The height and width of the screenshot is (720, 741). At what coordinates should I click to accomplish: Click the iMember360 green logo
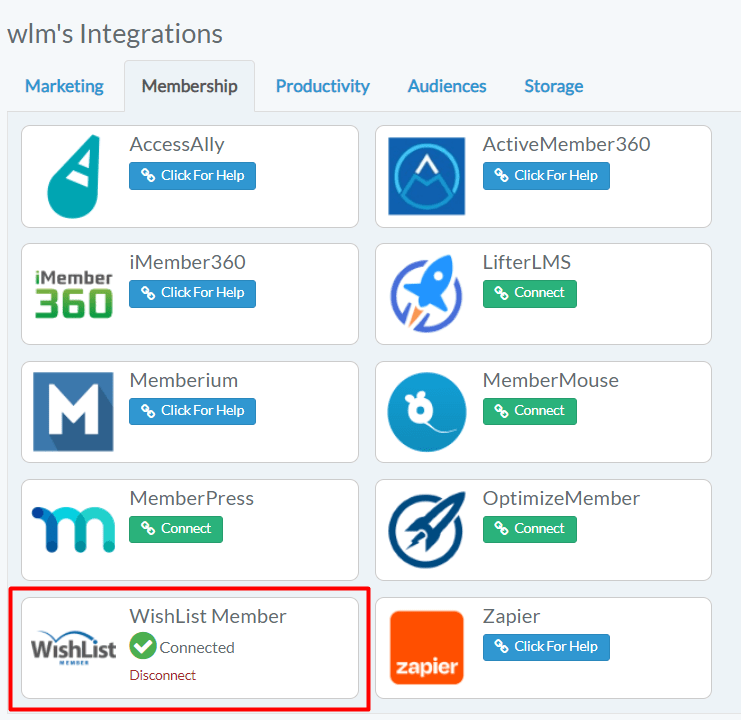coord(74,294)
